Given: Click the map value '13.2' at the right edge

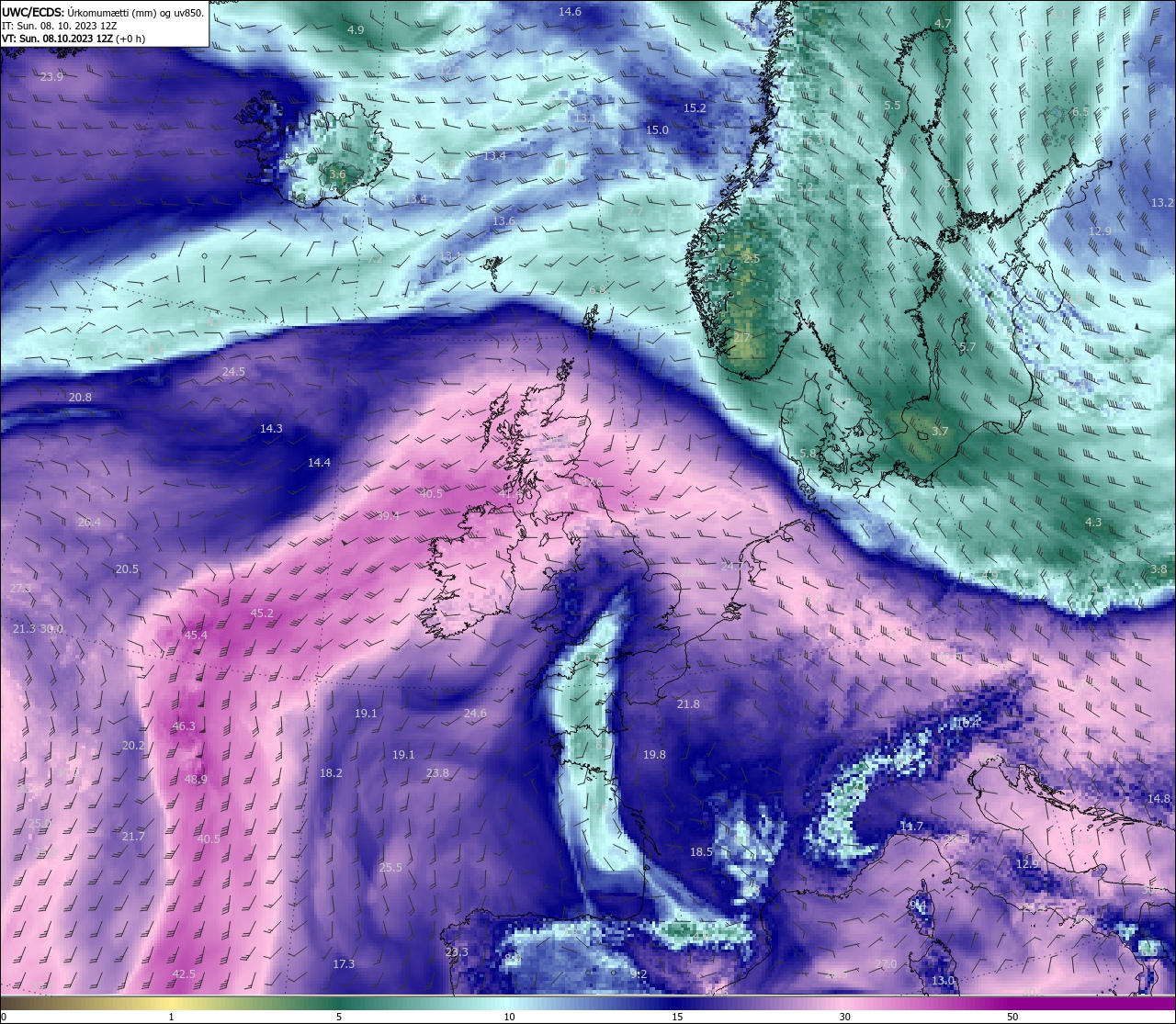Looking at the screenshot, I should pyautogui.click(x=1162, y=202).
